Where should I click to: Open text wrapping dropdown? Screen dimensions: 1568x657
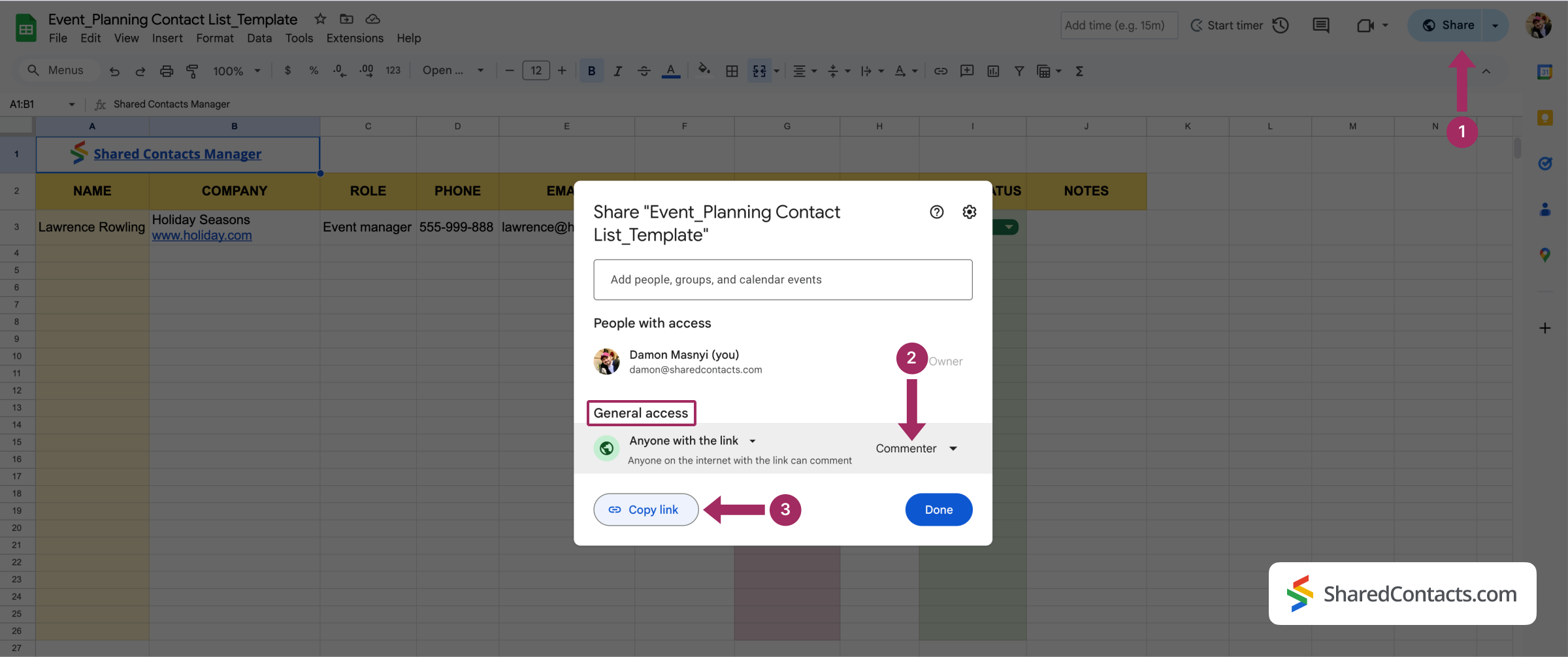point(872,71)
